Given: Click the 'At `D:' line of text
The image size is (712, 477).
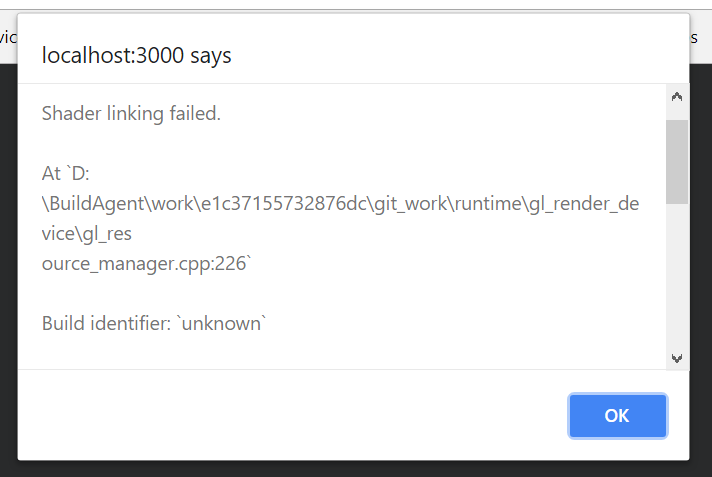Looking at the screenshot, I should coord(65,174).
